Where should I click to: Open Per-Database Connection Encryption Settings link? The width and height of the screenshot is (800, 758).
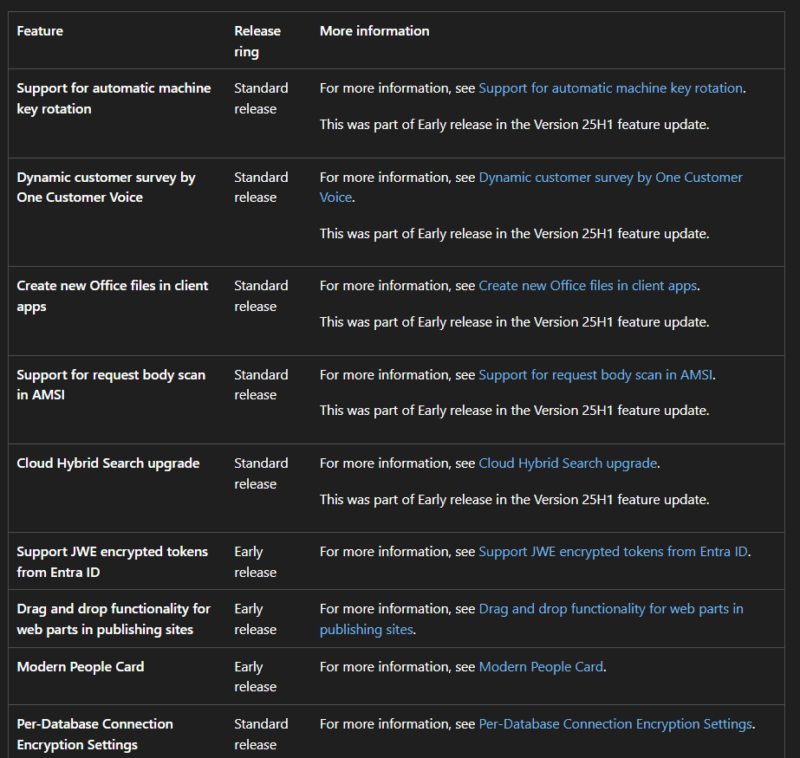615,724
